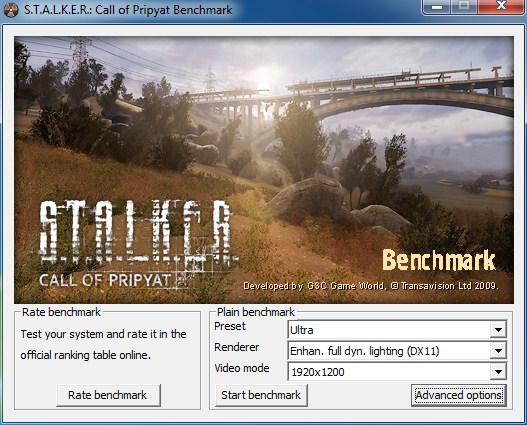The height and width of the screenshot is (425, 527).
Task: Select the Ultra preset field
Action: (397, 330)
